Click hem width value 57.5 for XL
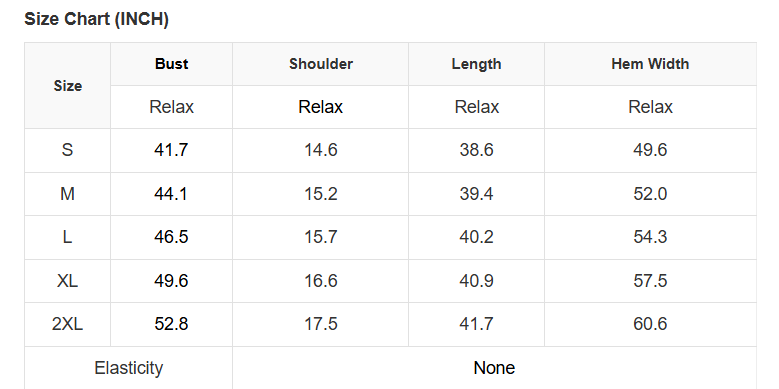The image size is (779, 389). pos(650,281)
